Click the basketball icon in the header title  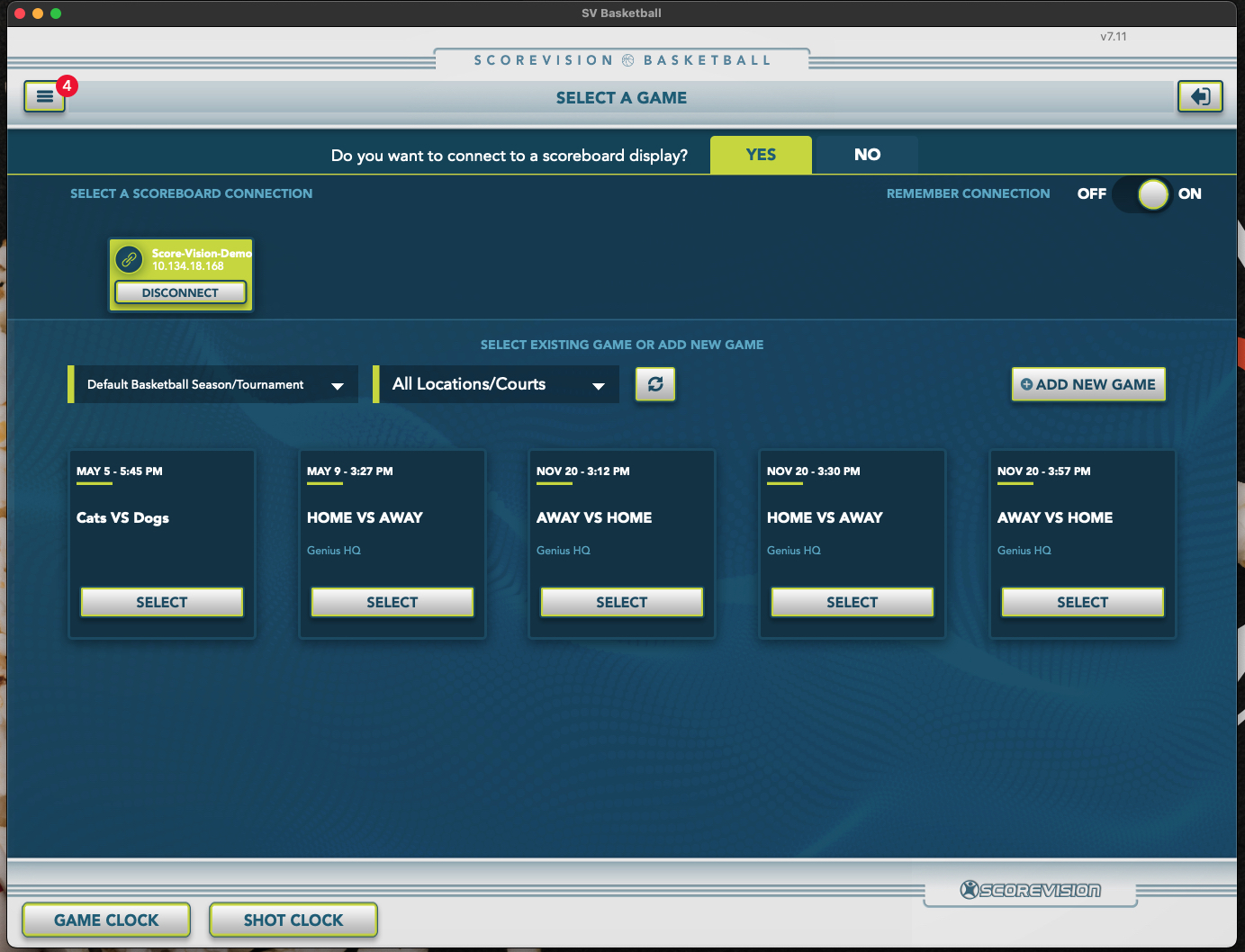click(x=628, y=60)
